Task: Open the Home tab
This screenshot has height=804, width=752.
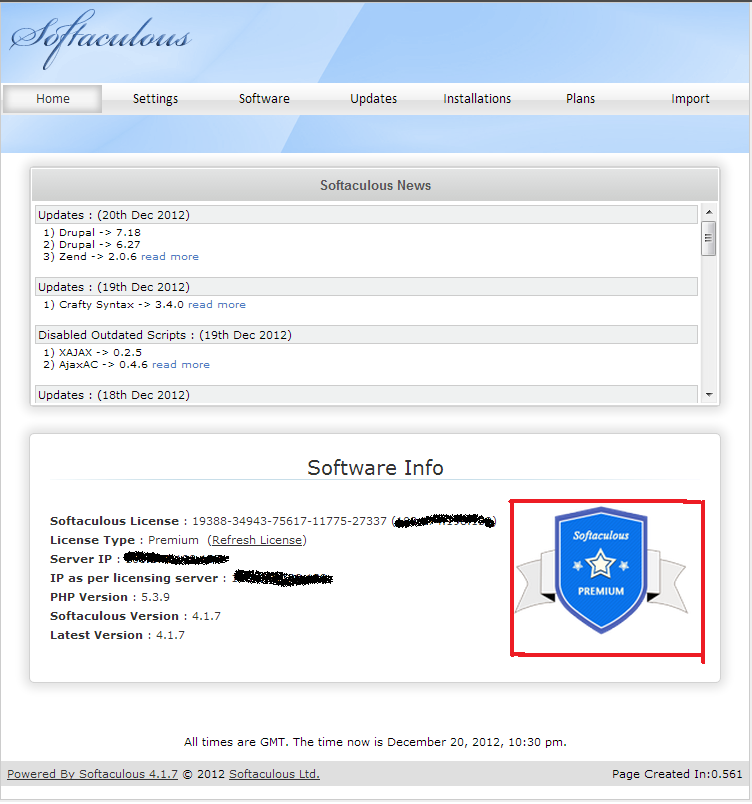Action: click(53, 98)
